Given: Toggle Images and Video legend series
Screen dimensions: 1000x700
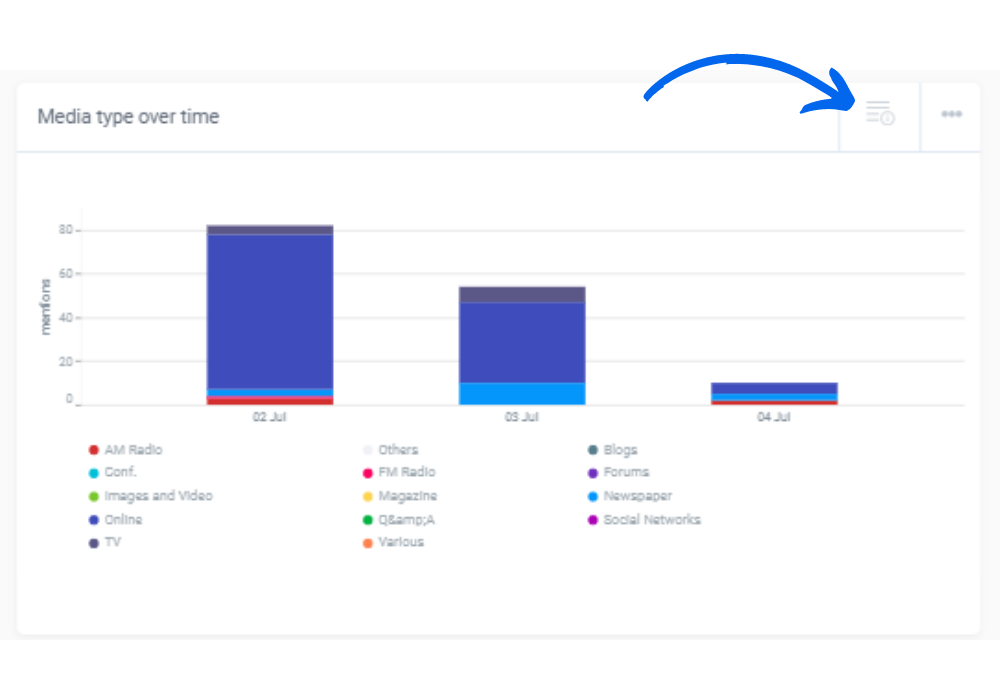Looking at the screenshot, I should click(151, 496).
